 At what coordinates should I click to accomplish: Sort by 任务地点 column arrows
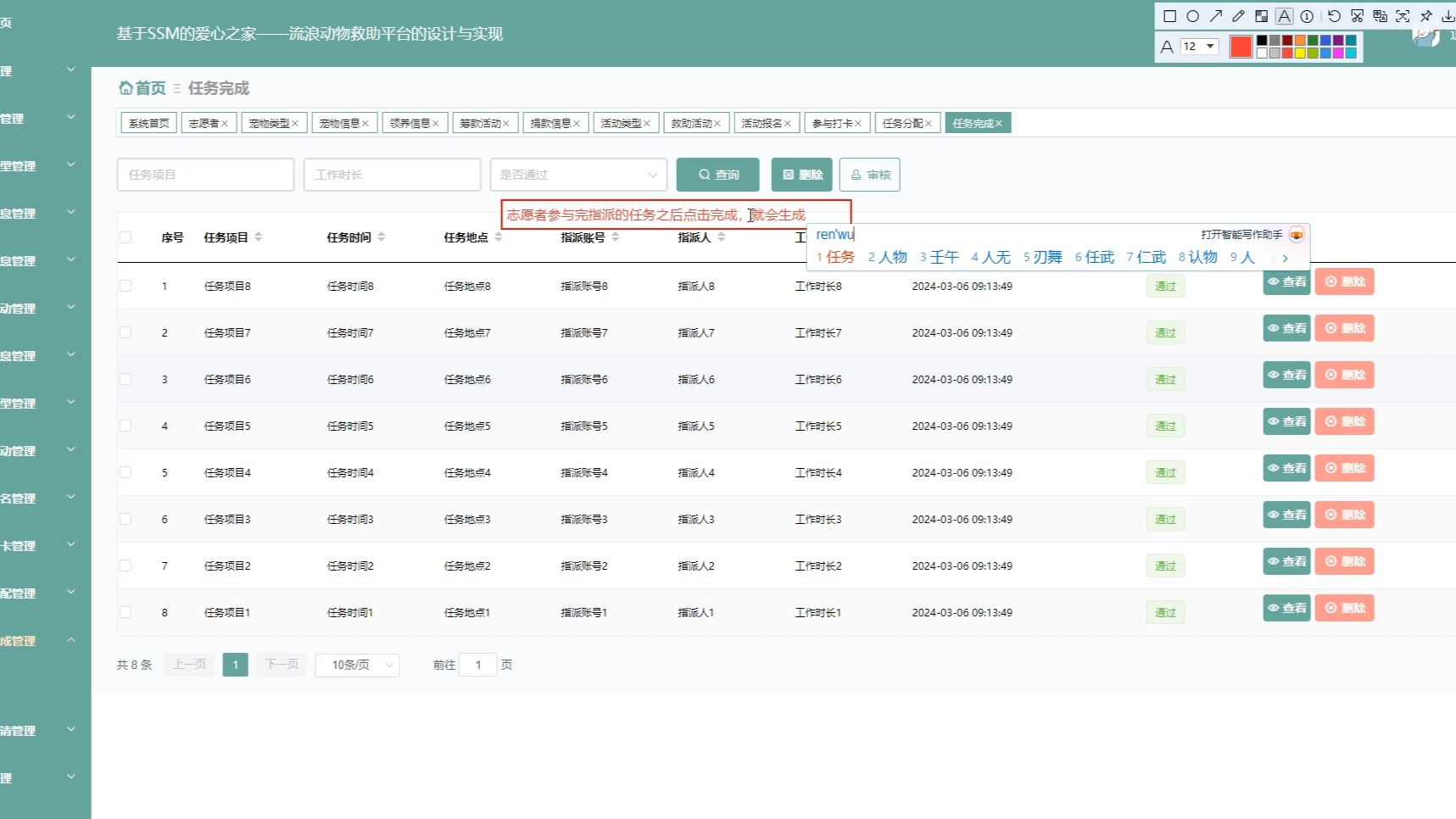click(499, 237)
